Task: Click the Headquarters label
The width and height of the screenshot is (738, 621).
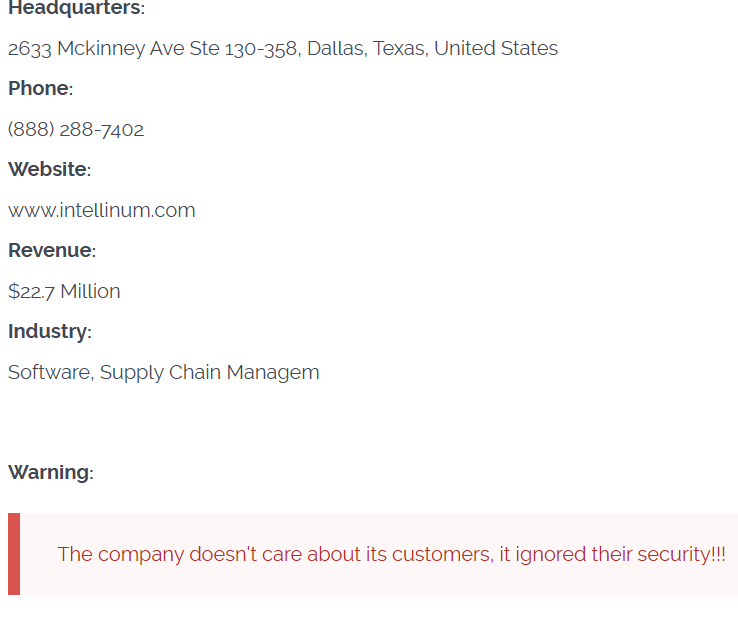Action: point(75,9)
